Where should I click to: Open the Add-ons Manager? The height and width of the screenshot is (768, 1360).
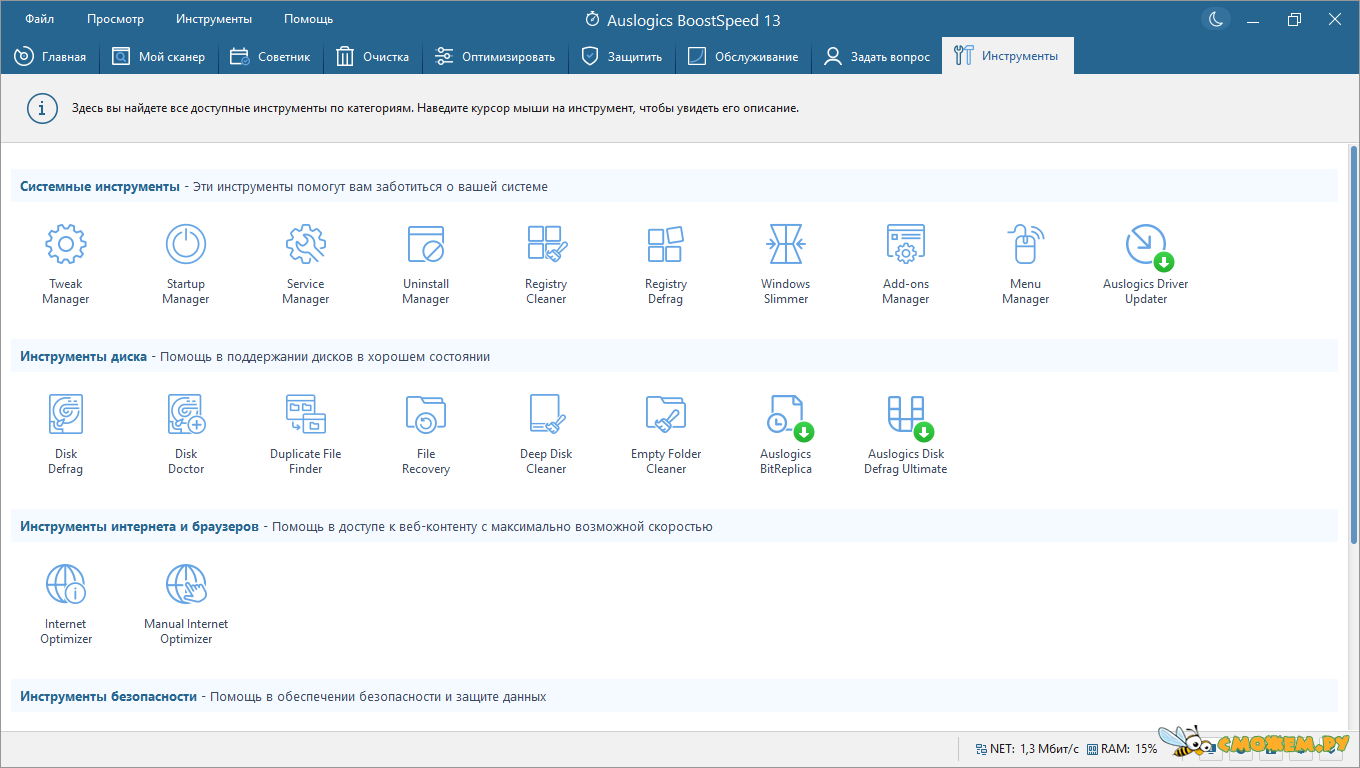pyautogui.click(x=906, y=264)
